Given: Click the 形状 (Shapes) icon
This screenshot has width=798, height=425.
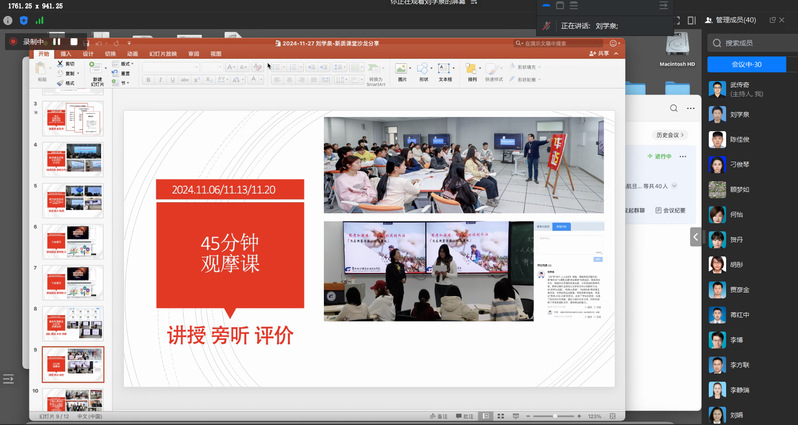Looking at the screenshot, I should click(423, 71).
